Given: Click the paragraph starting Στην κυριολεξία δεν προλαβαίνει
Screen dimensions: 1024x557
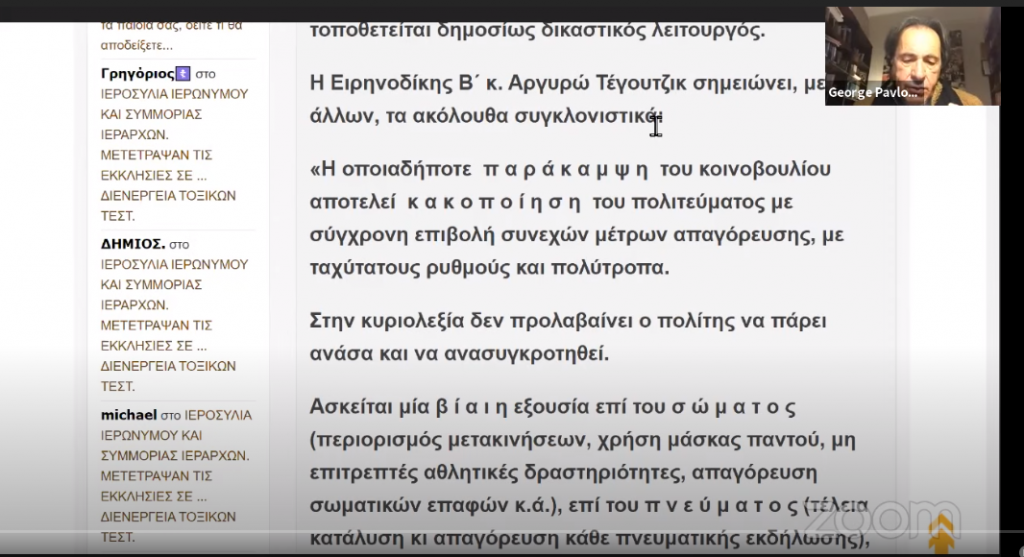Looking at the screenshot, I should tap(568, 337).
